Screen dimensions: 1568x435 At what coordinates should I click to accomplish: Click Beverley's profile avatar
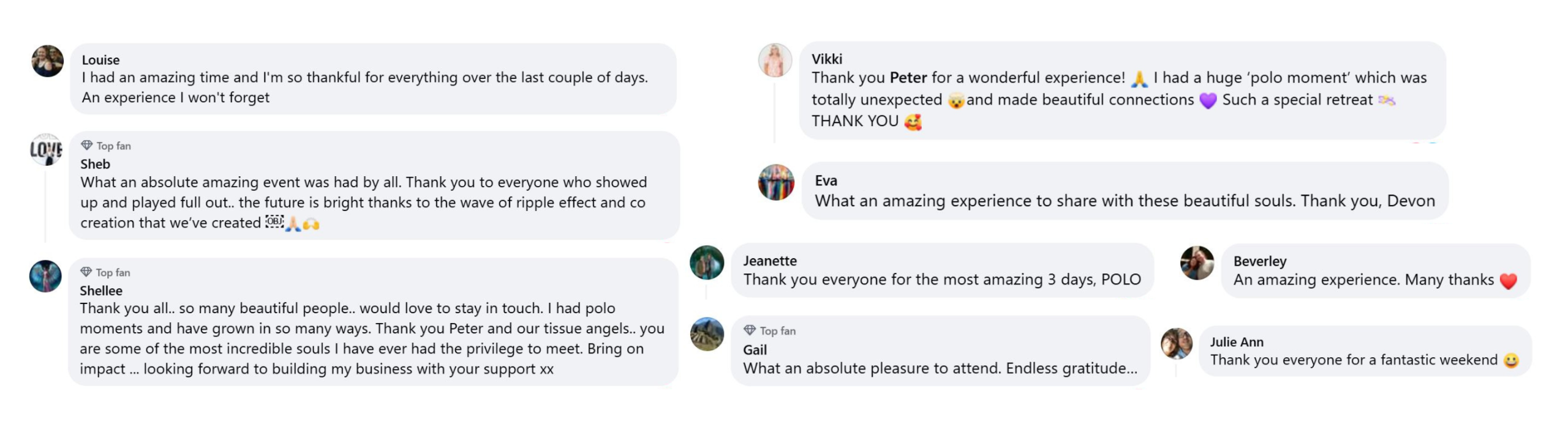[x=1197, y=263]
